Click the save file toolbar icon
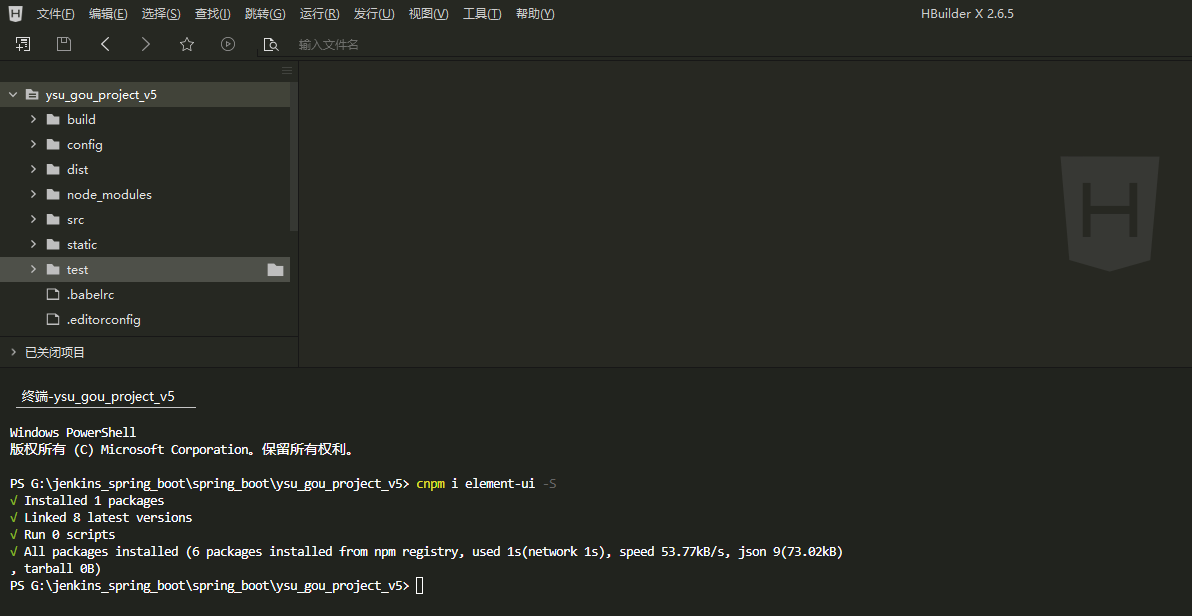The height and width of the screenshot is (616, 1192). [64, 44]
